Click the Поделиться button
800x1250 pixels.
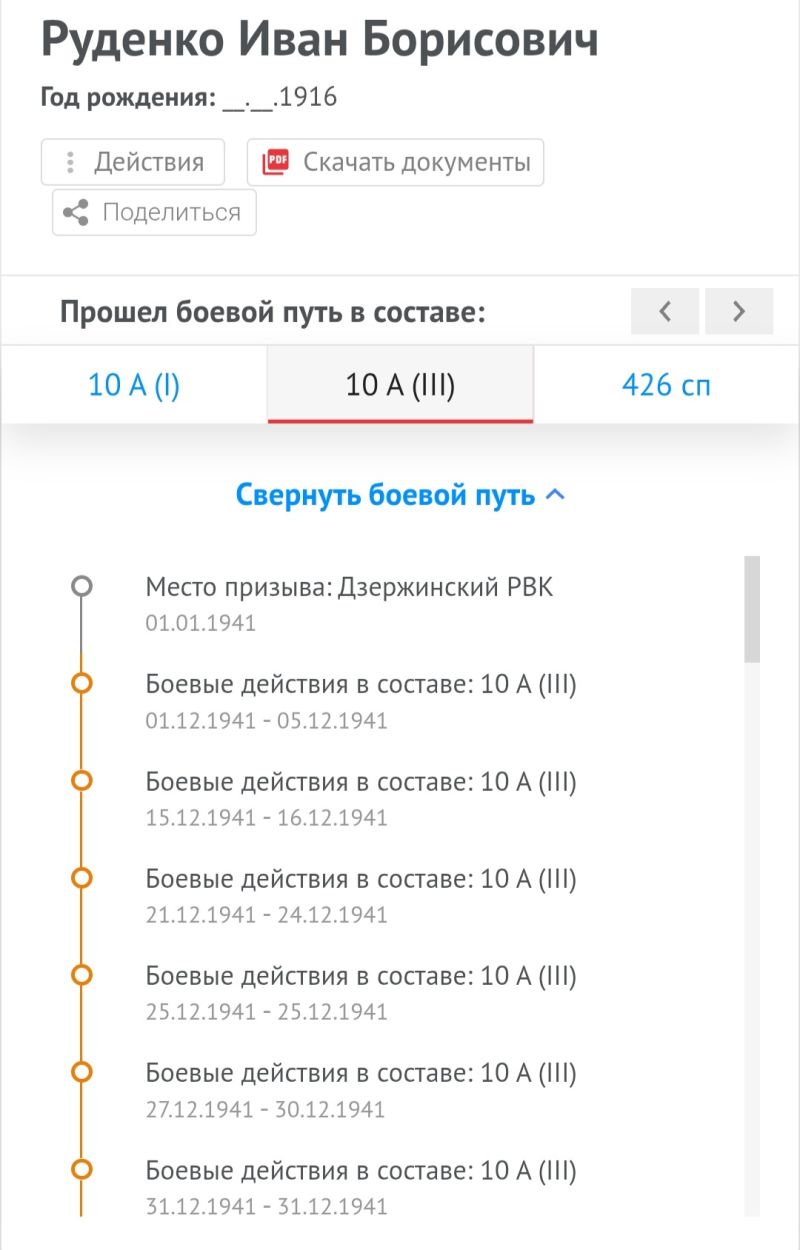coord(154,212)
